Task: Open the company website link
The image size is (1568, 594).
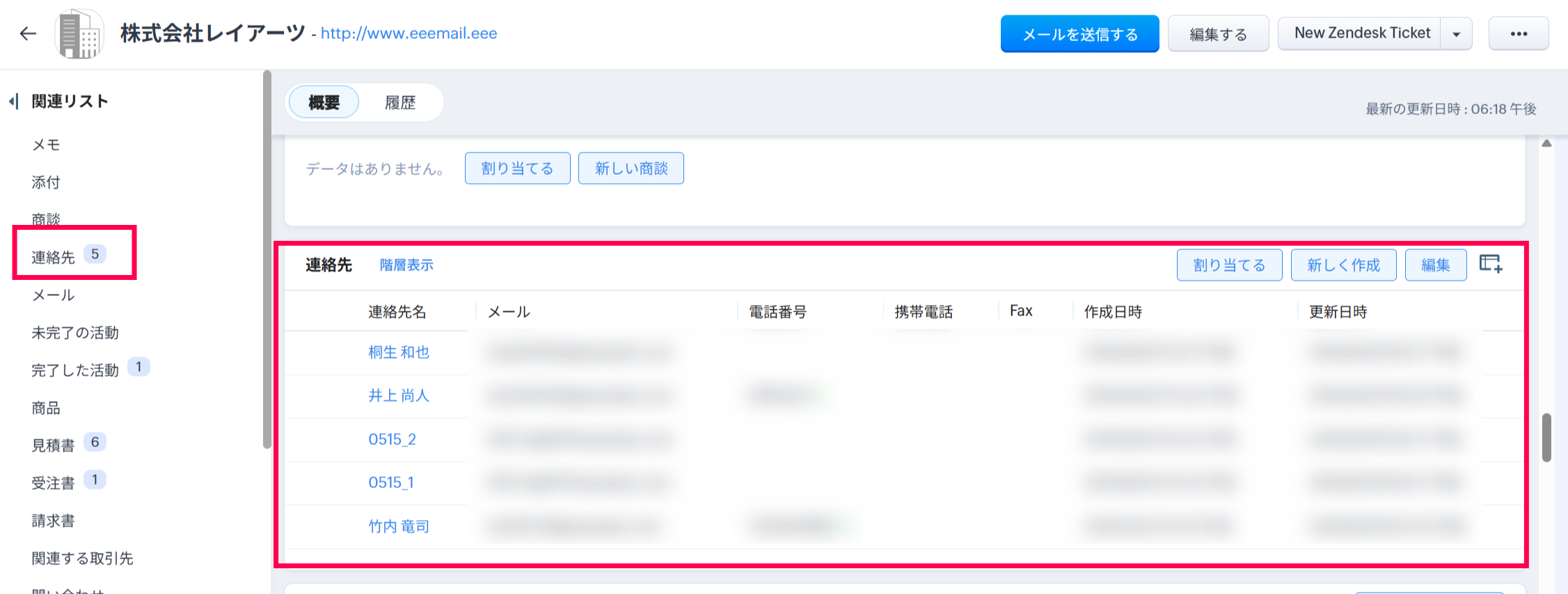Action: tap(409, 33)
